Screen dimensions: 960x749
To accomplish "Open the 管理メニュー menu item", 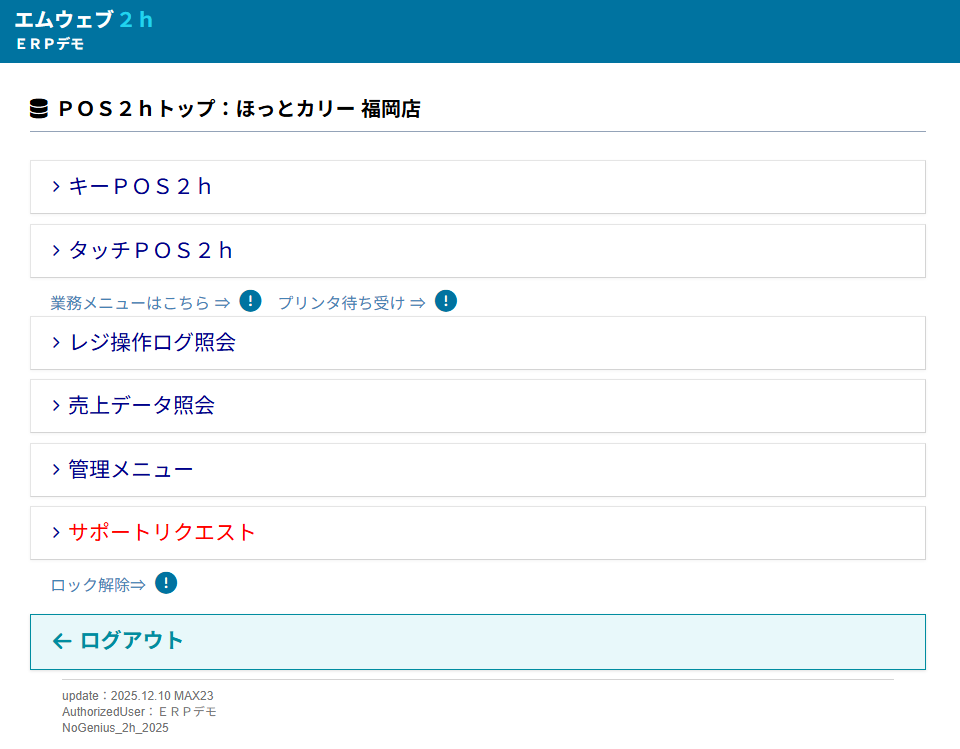I will [131, 470].
